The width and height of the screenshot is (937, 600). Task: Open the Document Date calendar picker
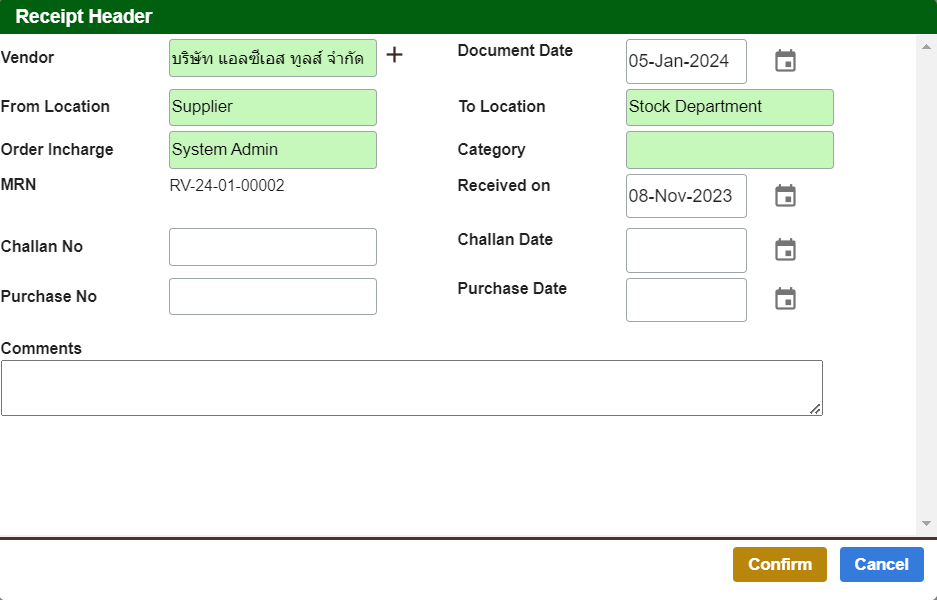(785, 60)
